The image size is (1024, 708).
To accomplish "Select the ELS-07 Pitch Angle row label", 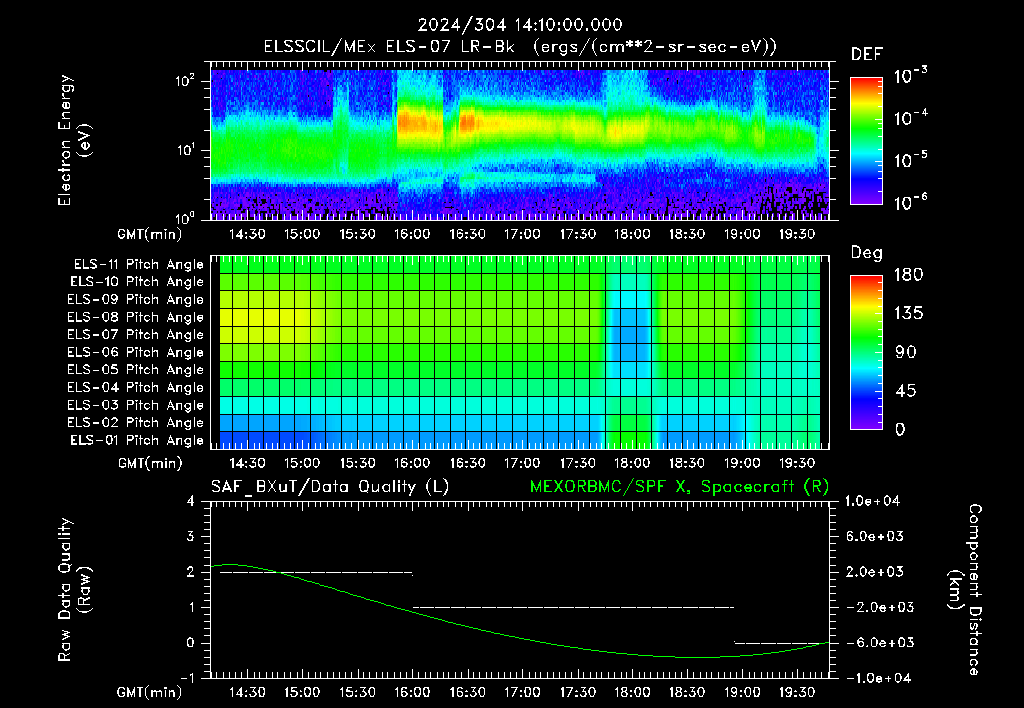I will tap(135, 334).
